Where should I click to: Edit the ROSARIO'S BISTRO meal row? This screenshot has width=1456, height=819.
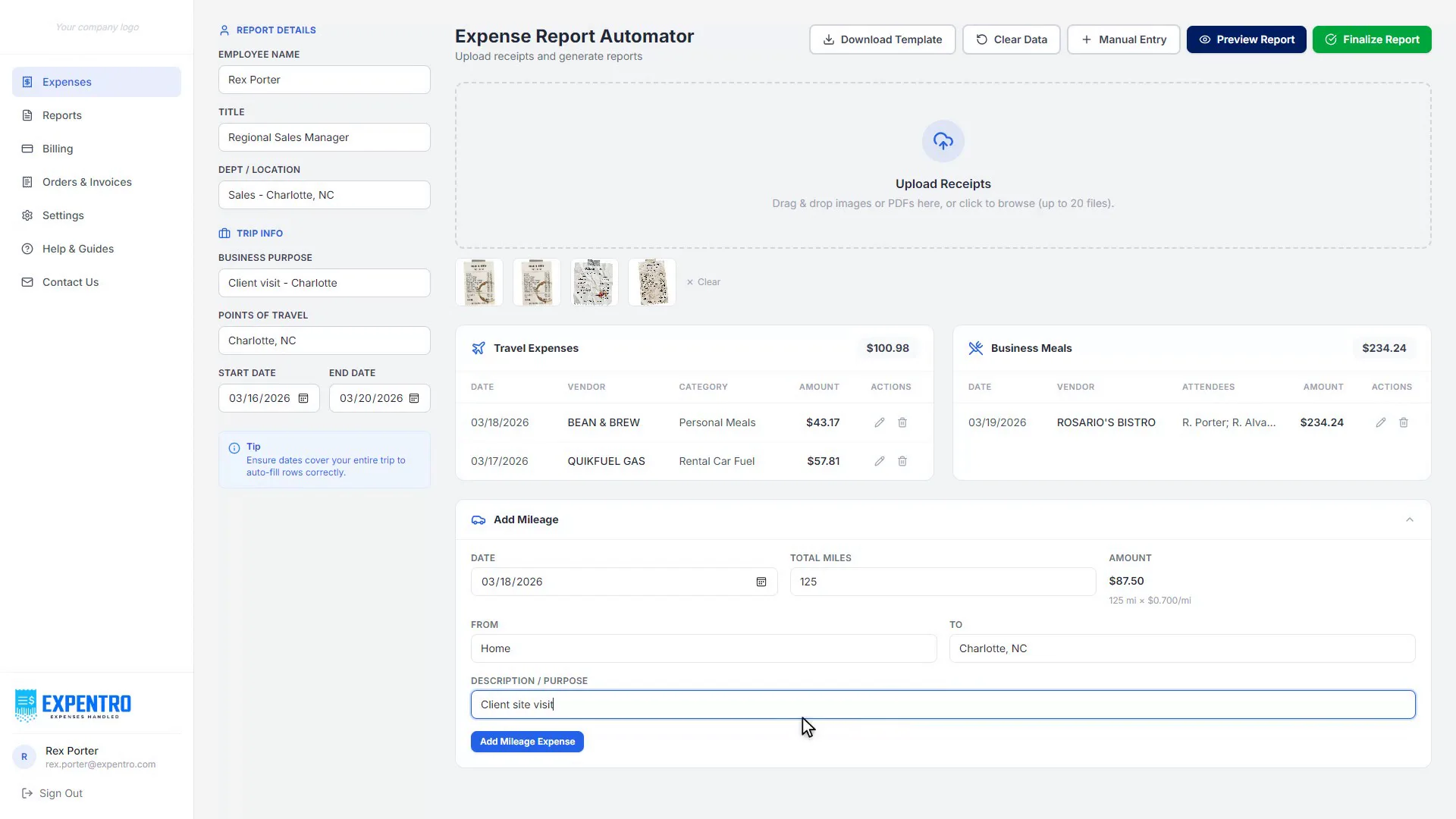(x=1381, y=422)
